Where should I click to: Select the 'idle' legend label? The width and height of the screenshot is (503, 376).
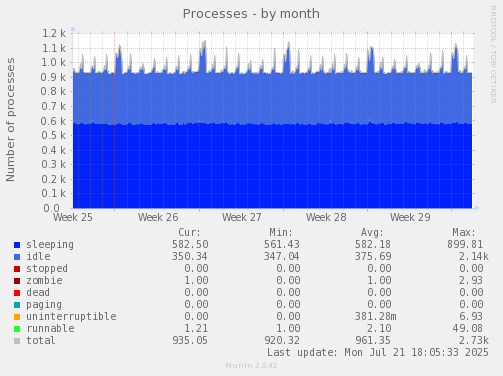pos(38,256)
